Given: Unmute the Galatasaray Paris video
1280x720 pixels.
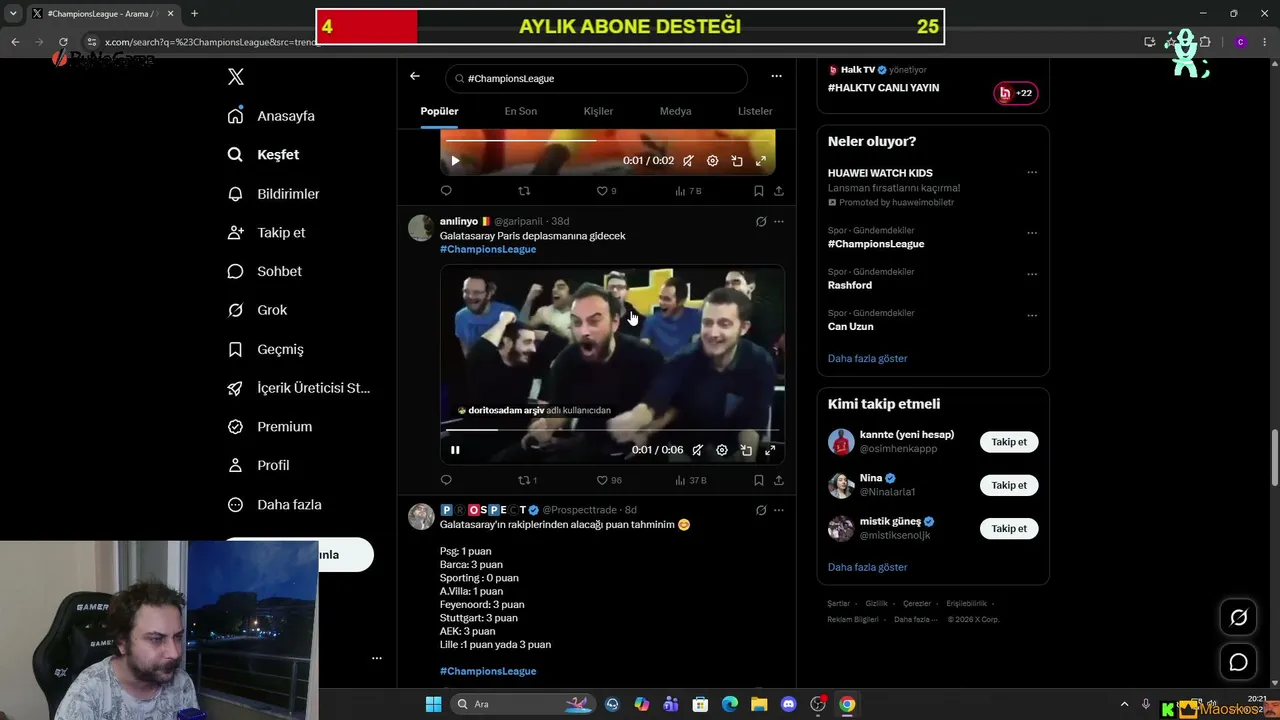Looking at the screenshot, I should [698, 450].
